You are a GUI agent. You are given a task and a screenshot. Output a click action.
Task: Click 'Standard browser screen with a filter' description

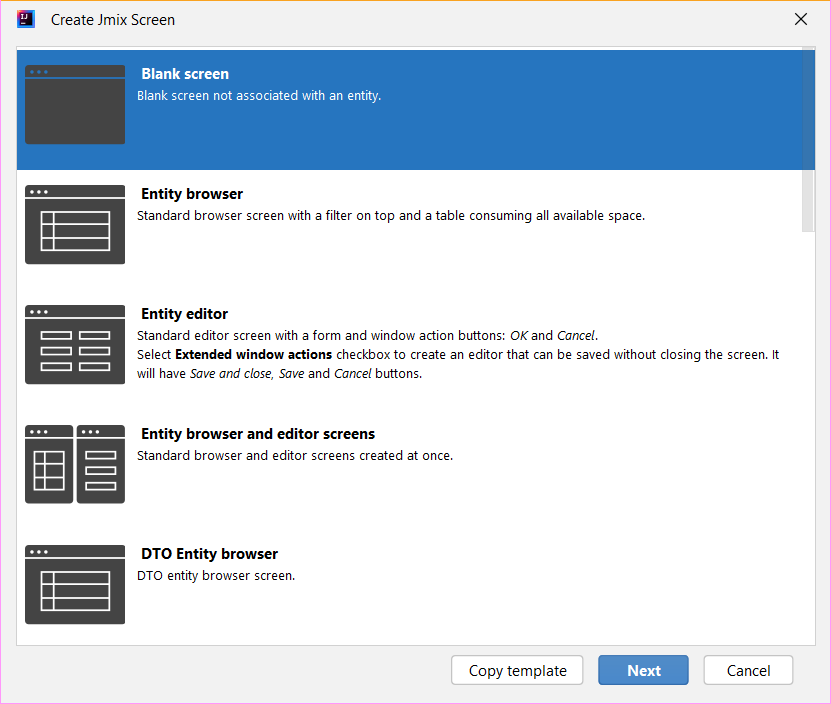[x=391, y=216]
